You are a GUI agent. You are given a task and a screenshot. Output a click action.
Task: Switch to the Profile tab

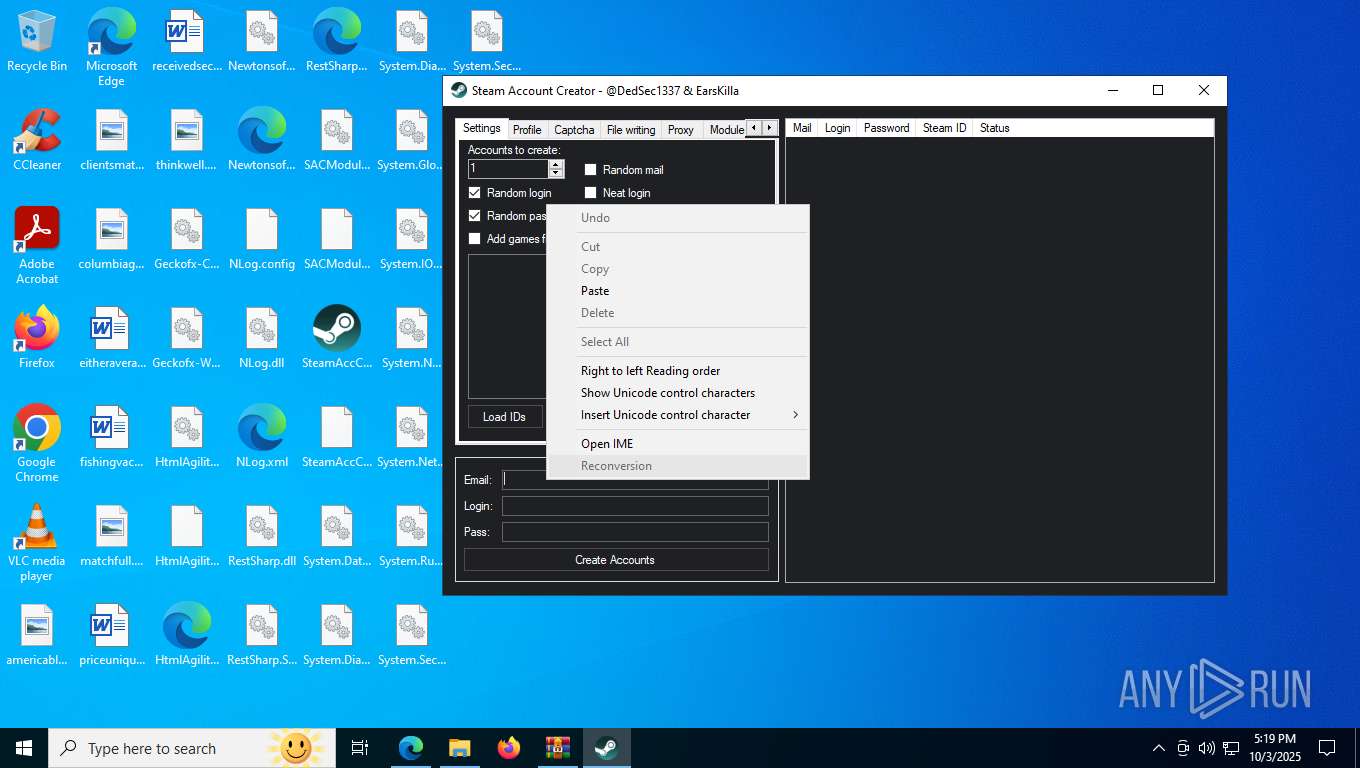click(x=527, y=130)
